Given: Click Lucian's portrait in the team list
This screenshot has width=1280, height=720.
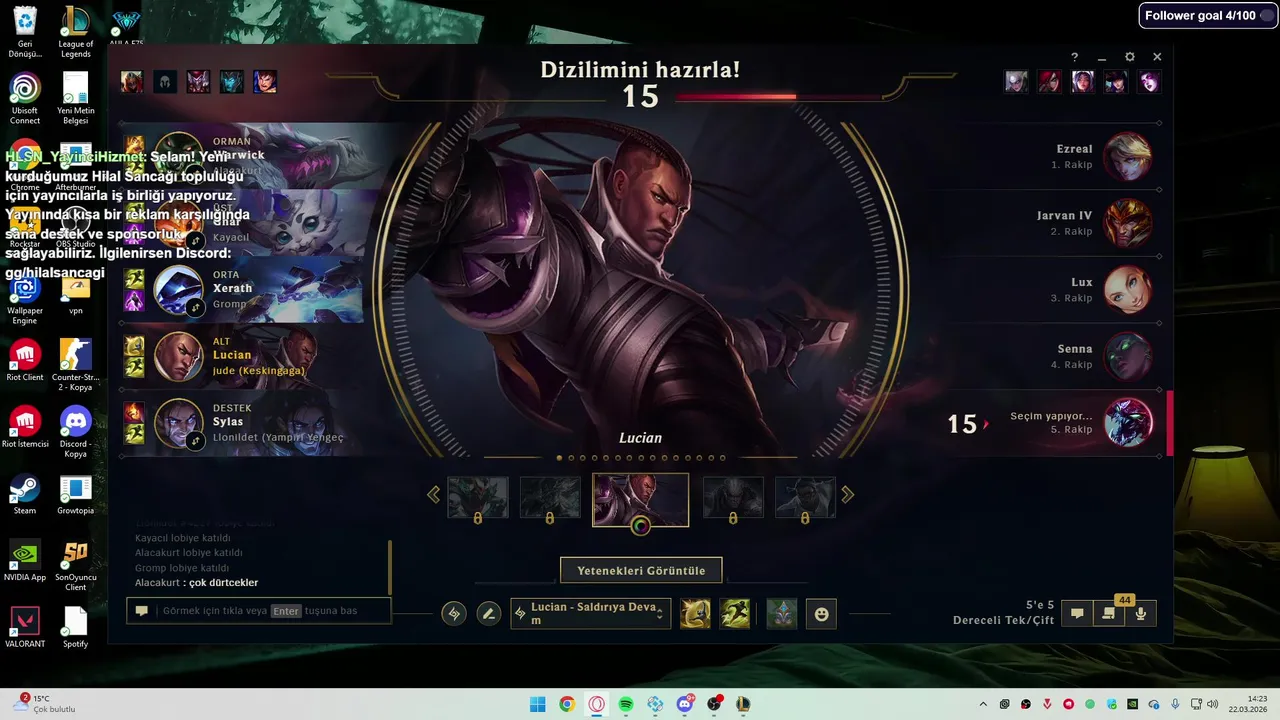Looking at the screenshot, I should (x=179, y=357).
